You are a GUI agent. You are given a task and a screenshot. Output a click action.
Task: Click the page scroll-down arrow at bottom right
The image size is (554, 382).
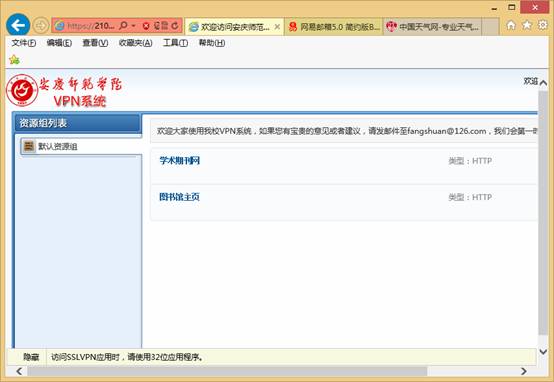(543, 352)
